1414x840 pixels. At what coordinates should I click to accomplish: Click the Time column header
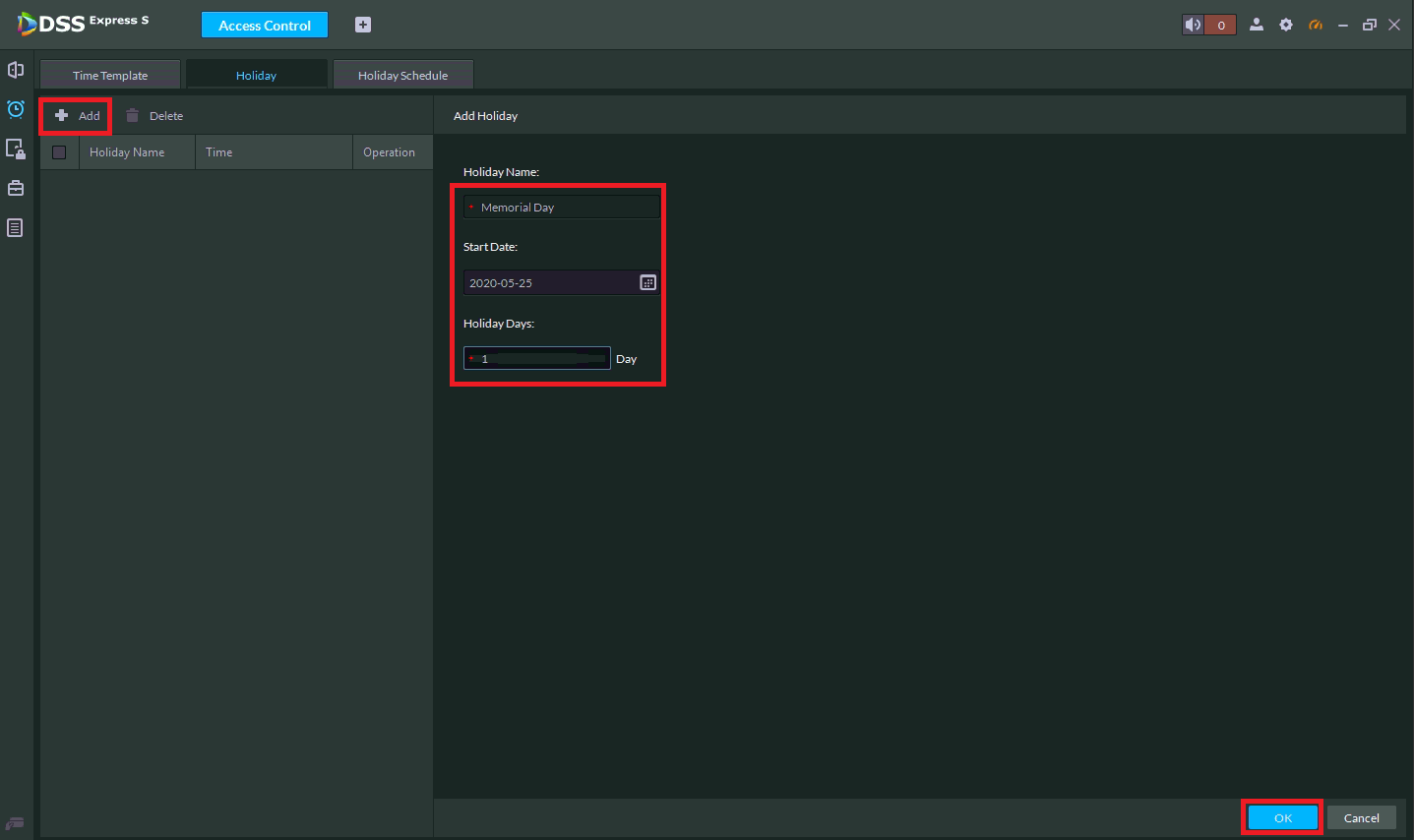point(274,152)
